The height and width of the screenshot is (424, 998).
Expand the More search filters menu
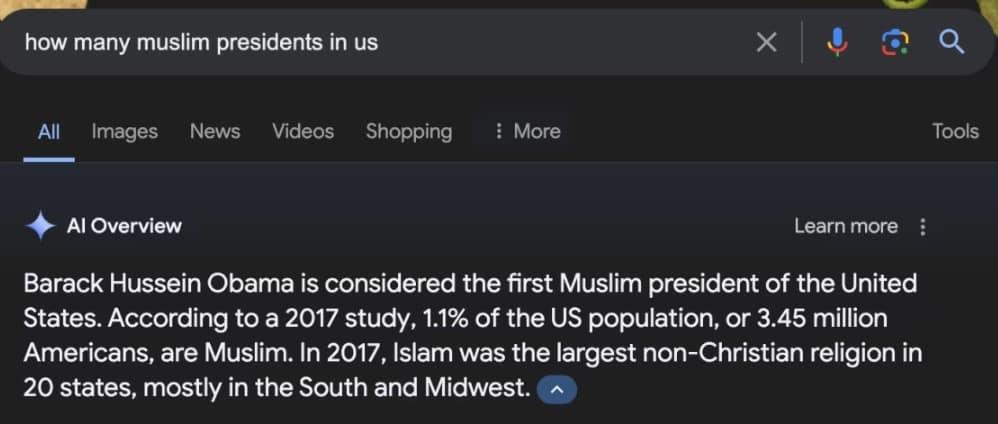click(528, 131)
